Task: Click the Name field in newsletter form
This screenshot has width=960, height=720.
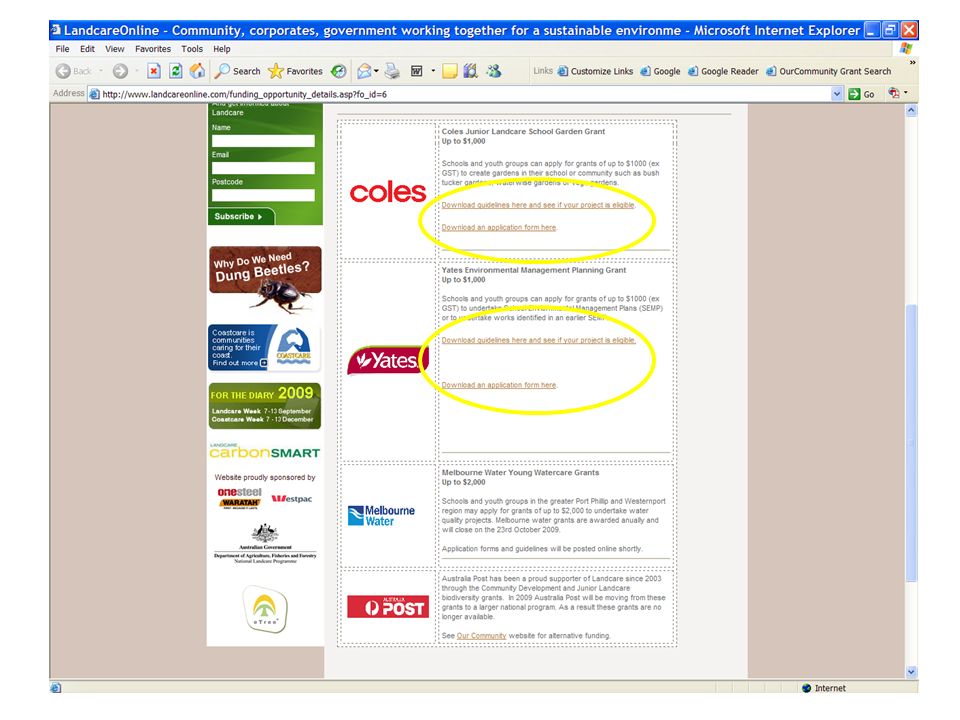Action: tap(263, 141)
